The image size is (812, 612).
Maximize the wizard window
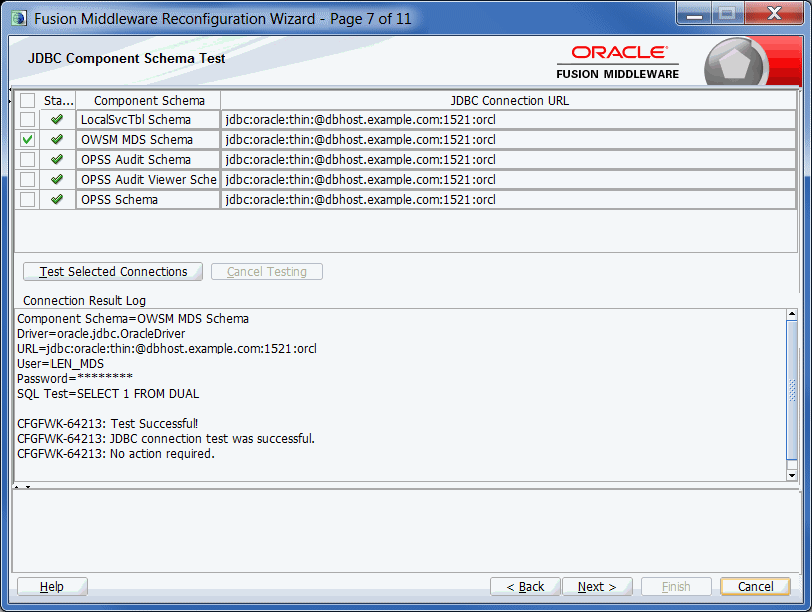[x=728, y=14]
